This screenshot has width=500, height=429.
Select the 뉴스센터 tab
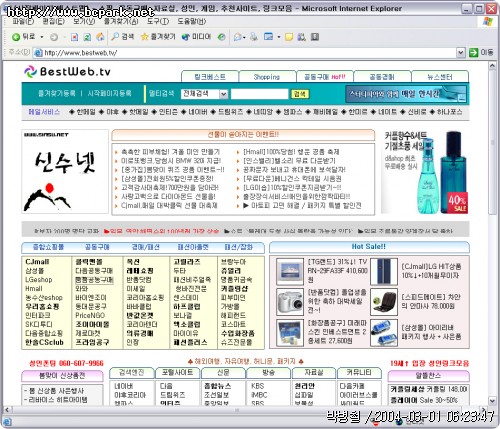click(440, 77)
